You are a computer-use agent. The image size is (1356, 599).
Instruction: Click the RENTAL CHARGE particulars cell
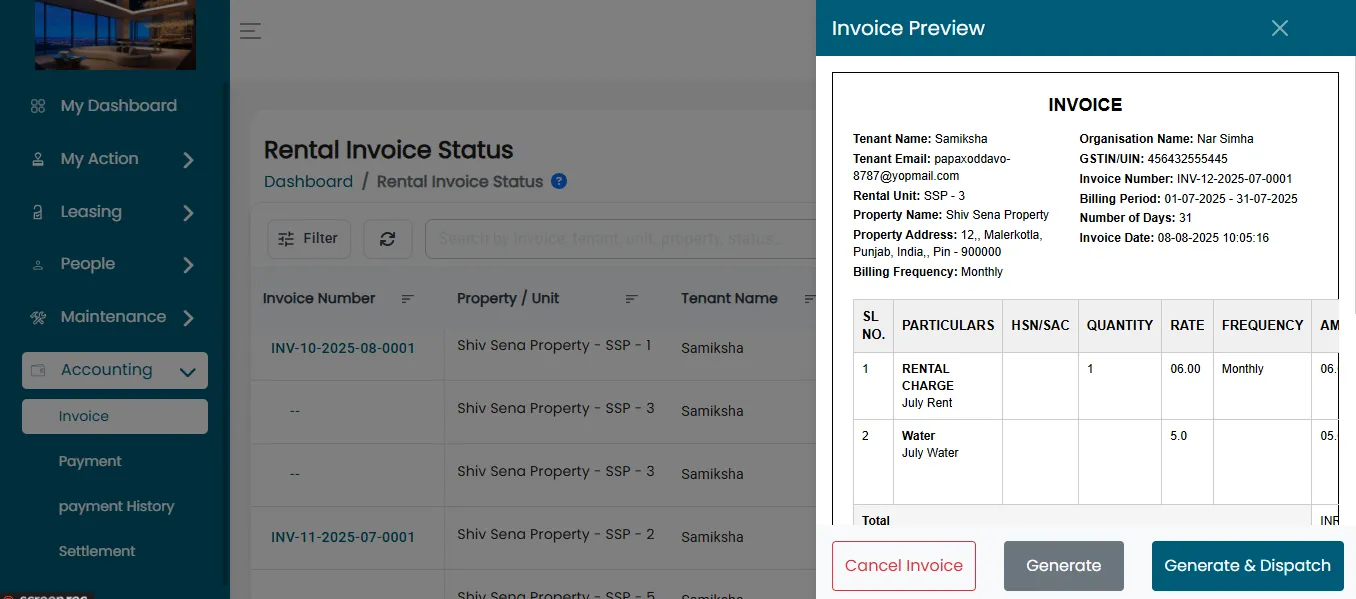click(x=948, y=386)
